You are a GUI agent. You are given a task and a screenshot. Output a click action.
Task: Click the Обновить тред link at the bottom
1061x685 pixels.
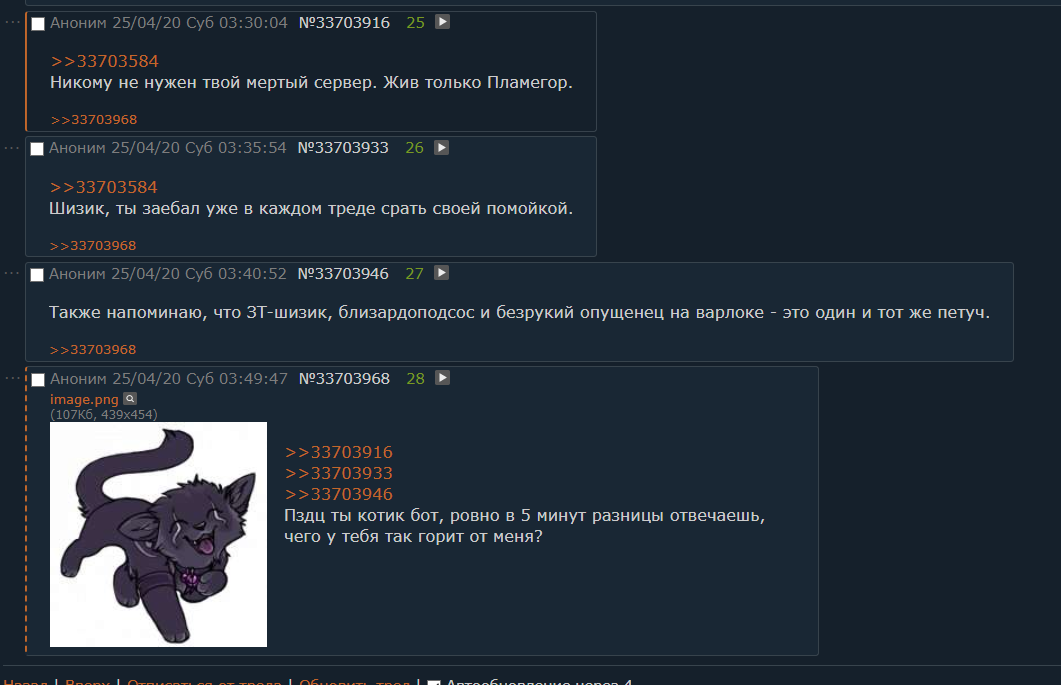click(354, 682)
